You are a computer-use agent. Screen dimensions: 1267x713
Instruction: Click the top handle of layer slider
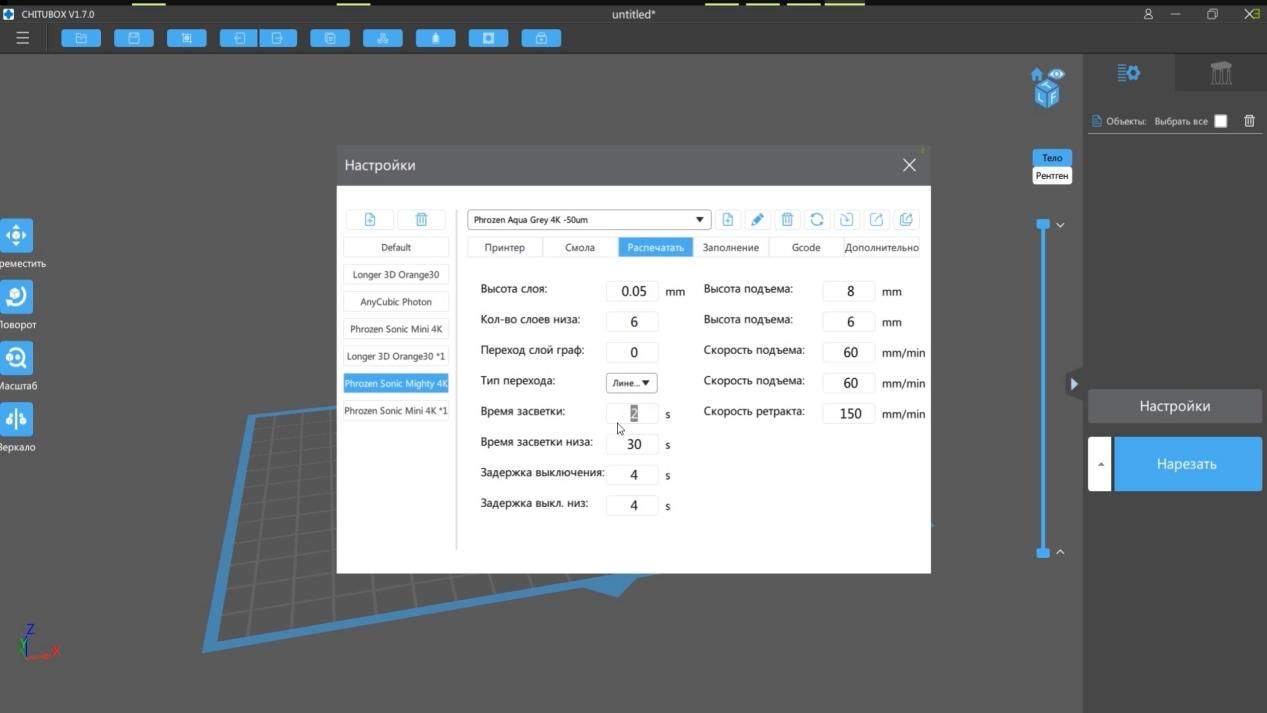coord(1043,224)
